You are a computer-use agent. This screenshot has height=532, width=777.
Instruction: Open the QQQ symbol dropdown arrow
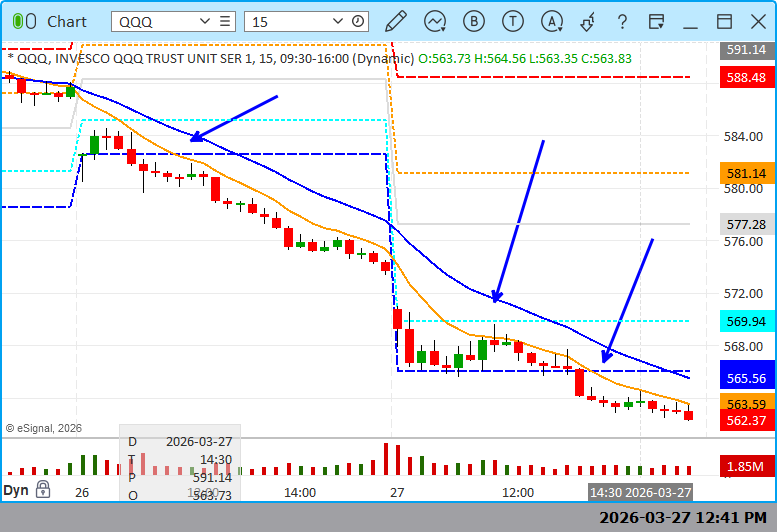pyautogui.click(x=205, y=21)
